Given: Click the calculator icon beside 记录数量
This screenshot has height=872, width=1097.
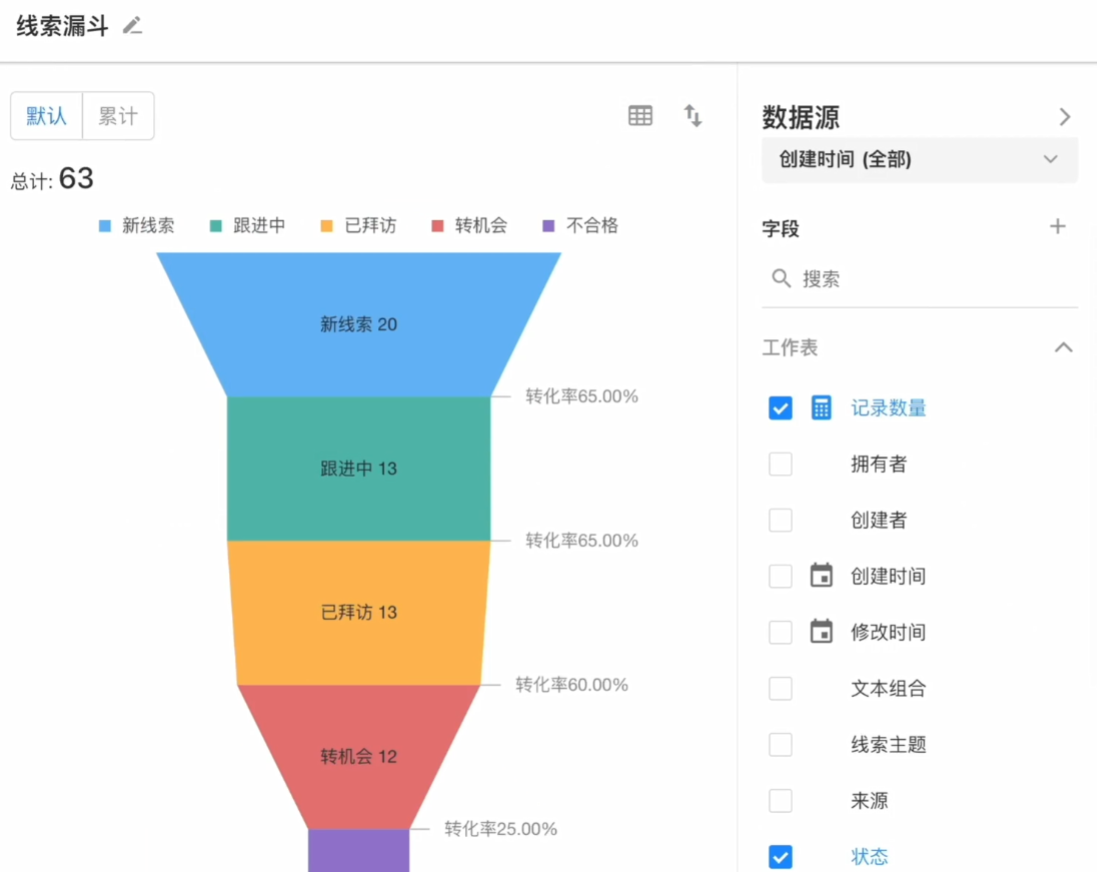Looking at the screenshot, I should [x=821, y=408].
